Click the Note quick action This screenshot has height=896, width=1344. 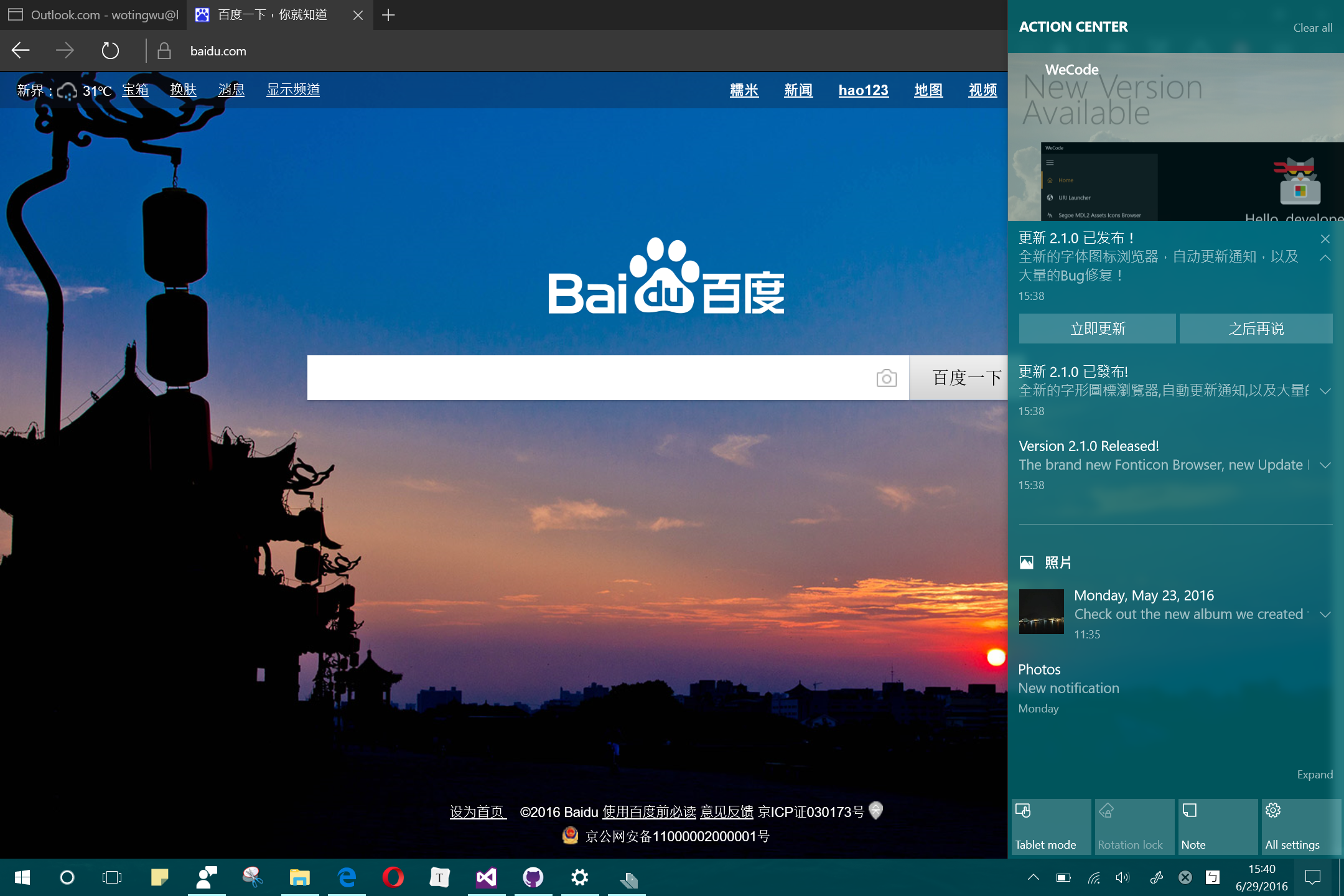(1218, 827)
